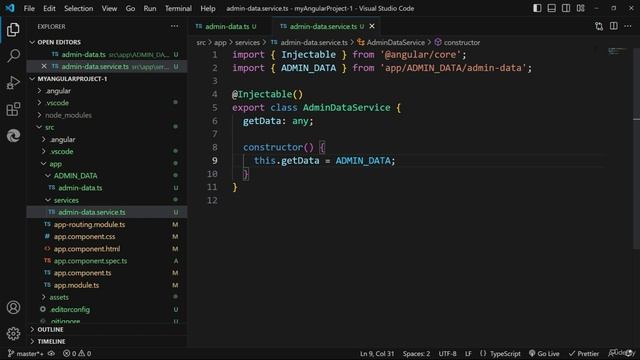Expand the Outline section
The image size is (640, 360).
(107, 329)
